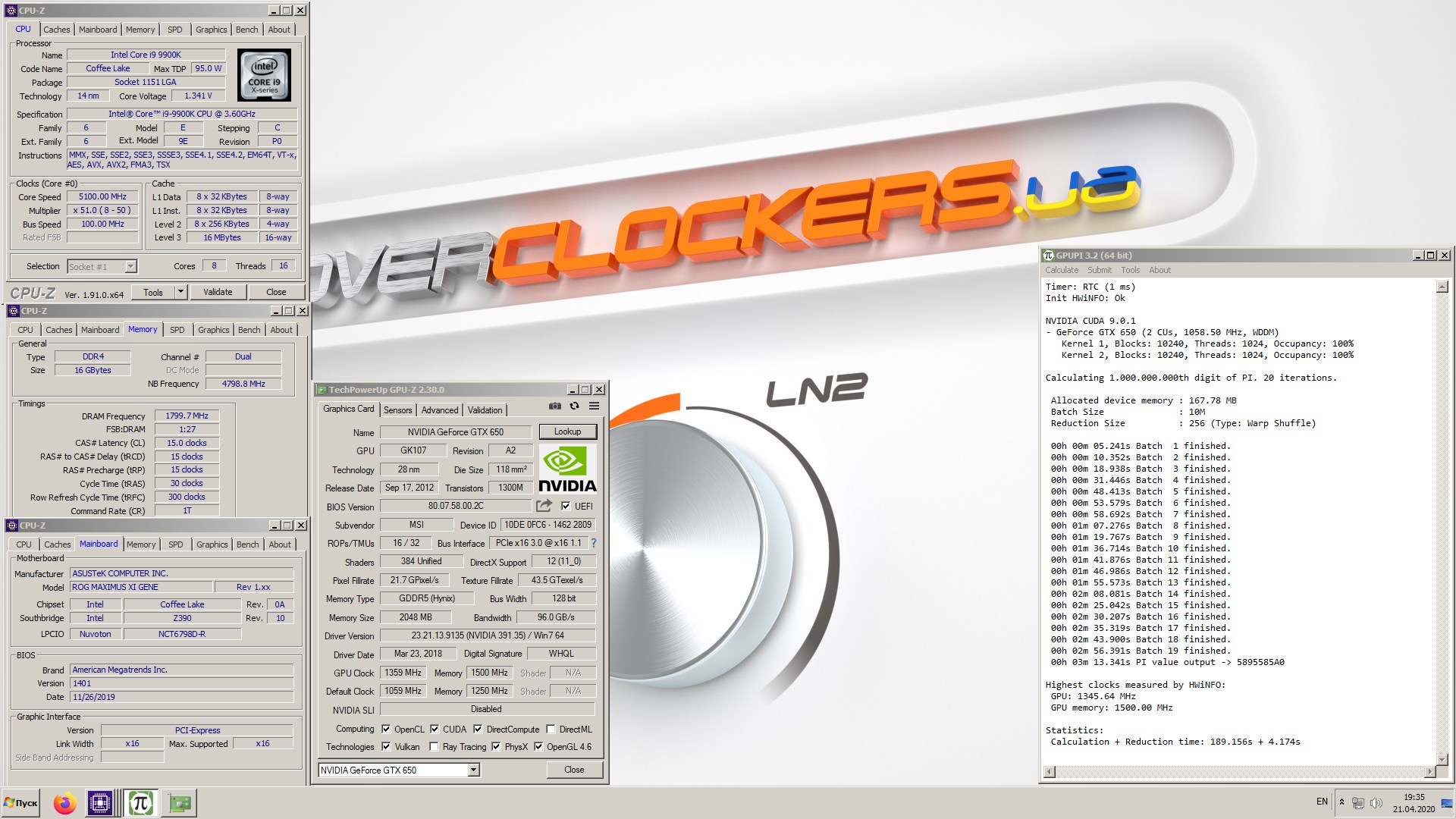Image resolution: width=1456 pixels, height=819 pixels.
Task: Open the GPU-Z hamburger menu icon
Action: (x=595, y=406)
